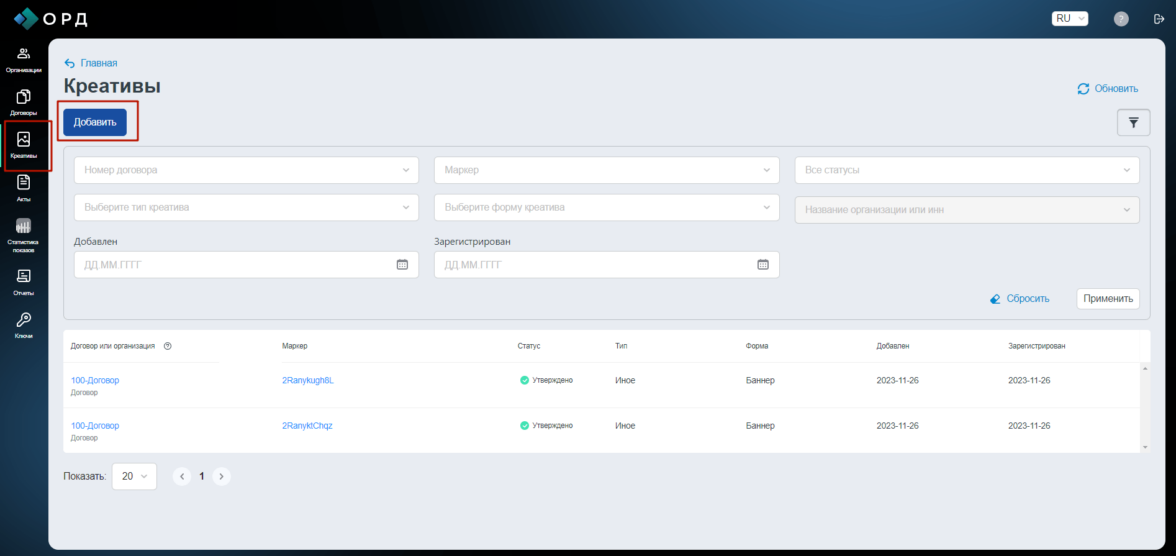The width and height of the screenshot is (1176, 556).
Task: Select the Креативы sidebar tab
Action: click(x=24, y=145)
